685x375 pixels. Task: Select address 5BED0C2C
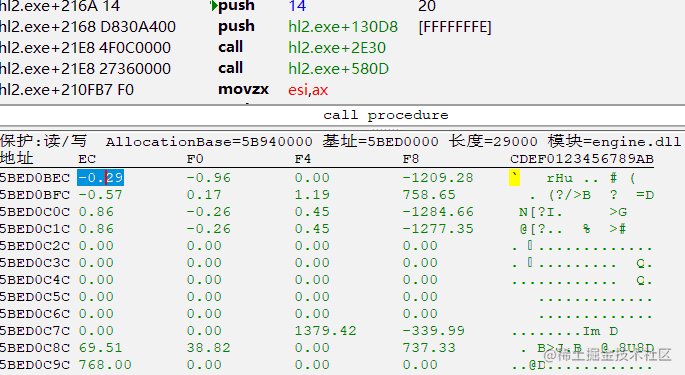click(x=35, y=246)
